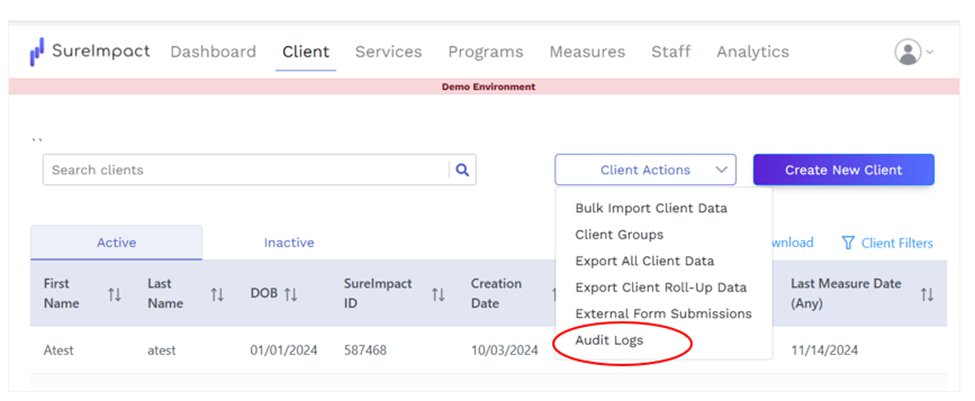Open the Programs section
The image size is (975, 401).
(486, 52)
